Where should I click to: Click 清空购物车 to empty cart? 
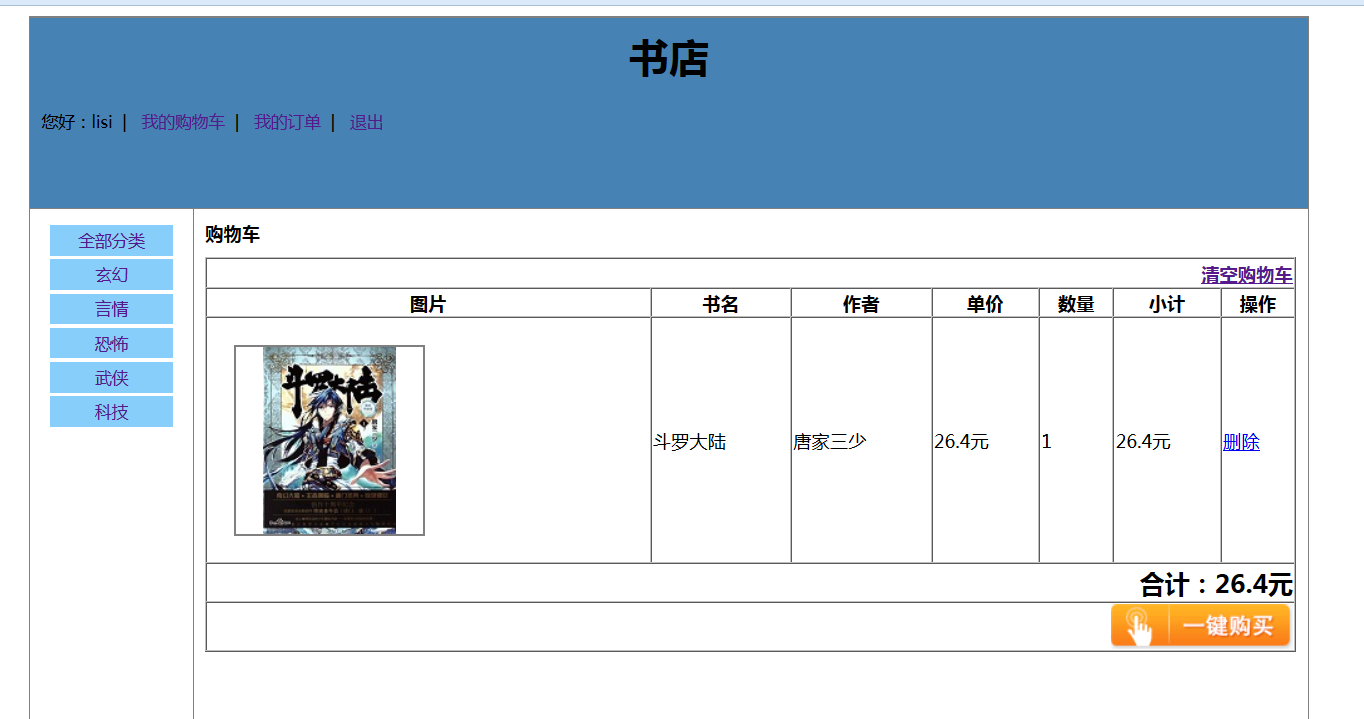[1246, 275]
